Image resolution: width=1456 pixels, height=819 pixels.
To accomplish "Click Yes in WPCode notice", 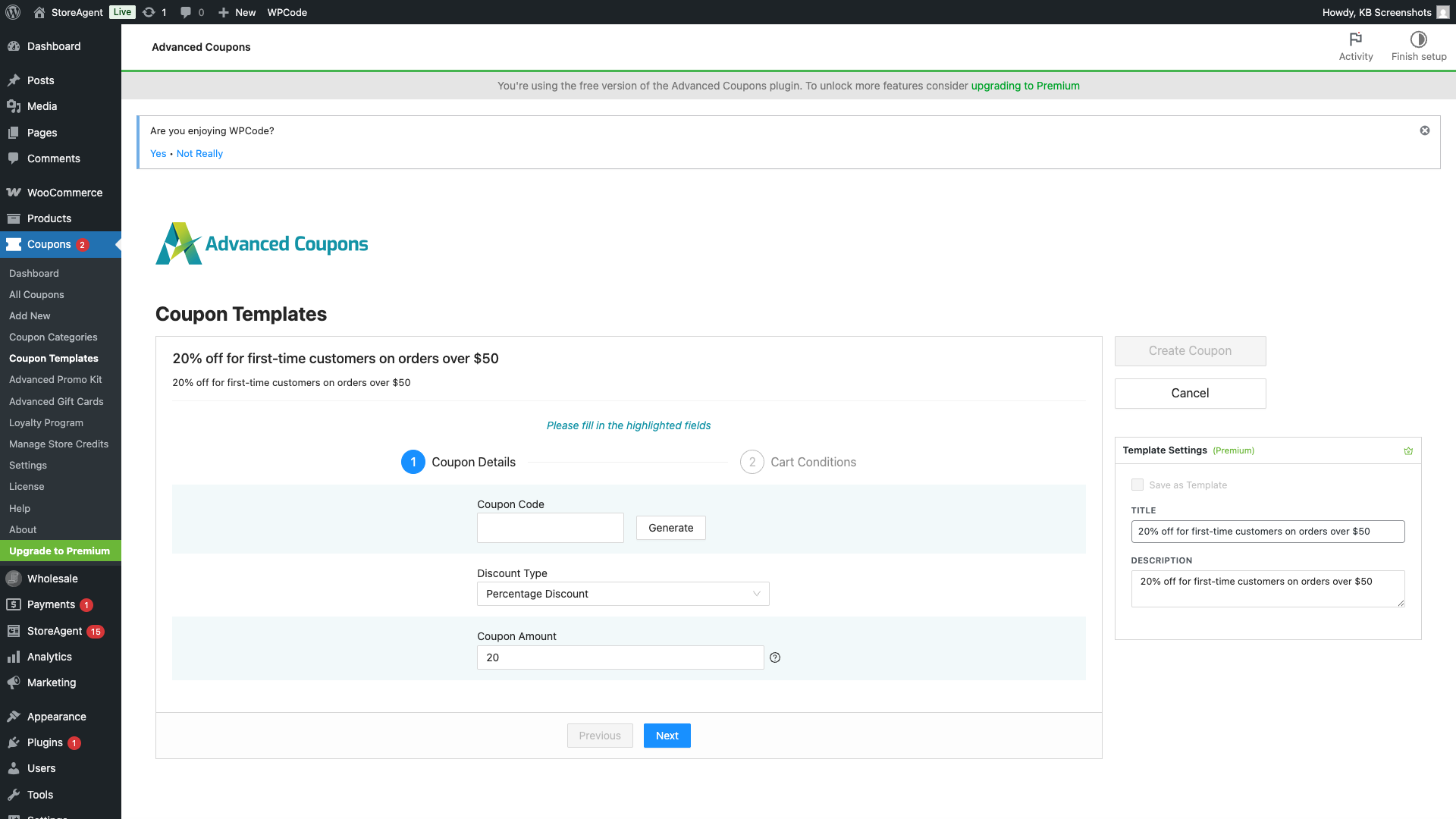I will (x=158, y=153).
